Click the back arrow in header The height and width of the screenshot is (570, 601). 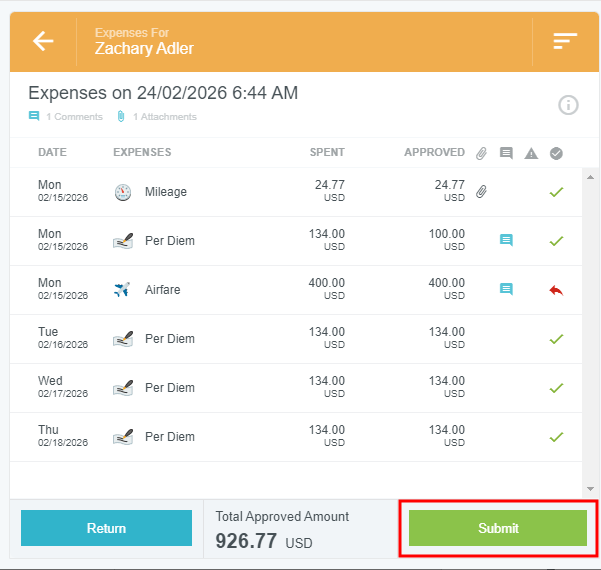tap(43, 41)
